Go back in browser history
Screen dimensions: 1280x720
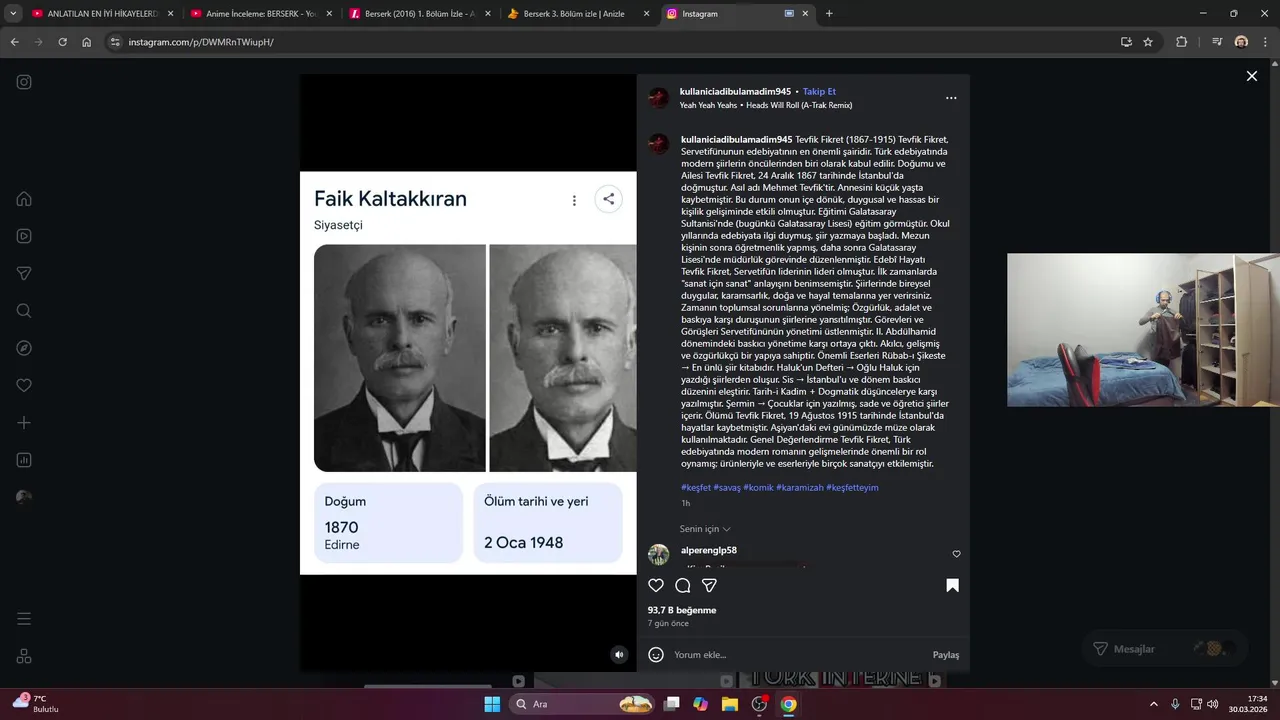[x=14, y=42]
